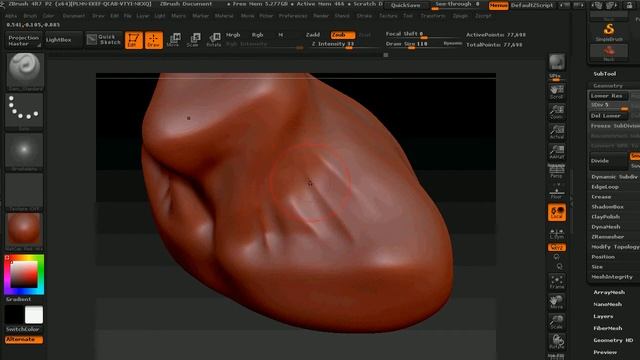
Task: Click the SwitchColor button
Action: pyautogui.click(x=23, y=329)
